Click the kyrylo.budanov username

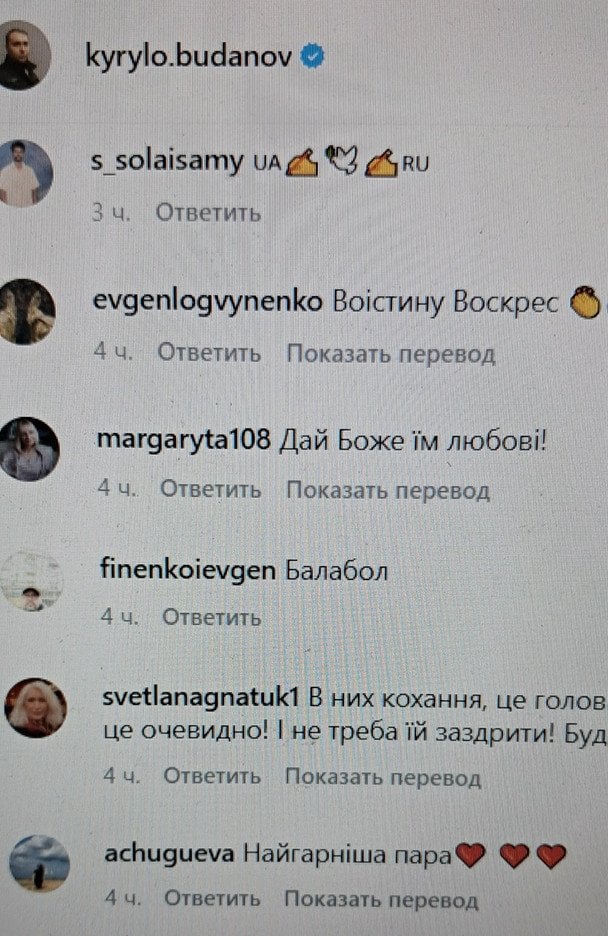click(x=189, y=57)
